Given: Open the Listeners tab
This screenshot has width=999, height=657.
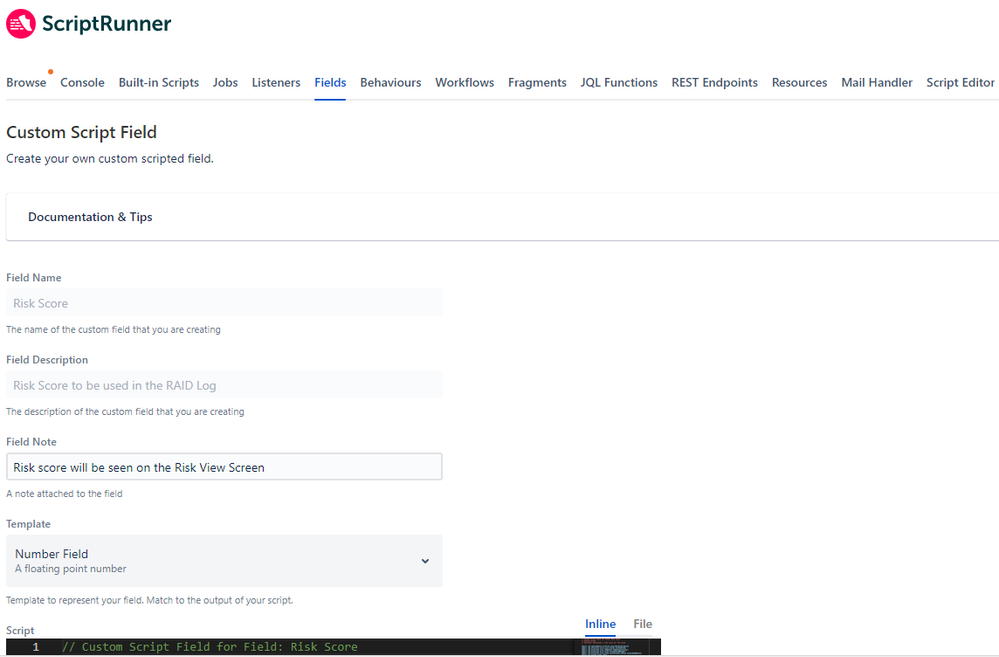Looking at the screenshot, I should tap(276, 82).
